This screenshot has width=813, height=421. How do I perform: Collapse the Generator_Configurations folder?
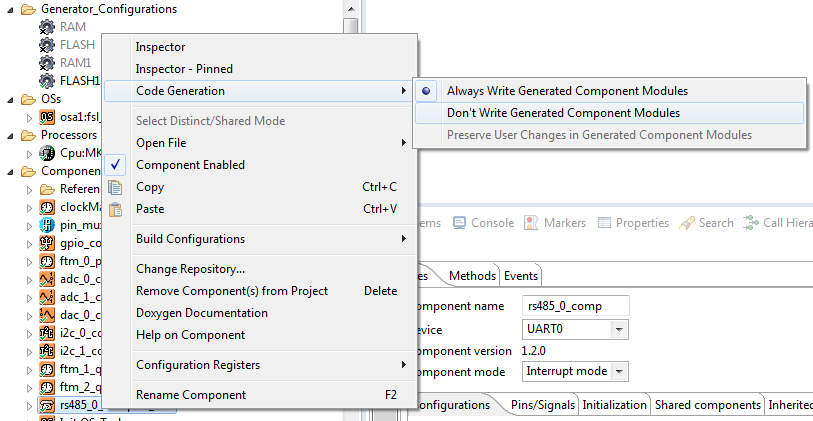pos(9,9)
